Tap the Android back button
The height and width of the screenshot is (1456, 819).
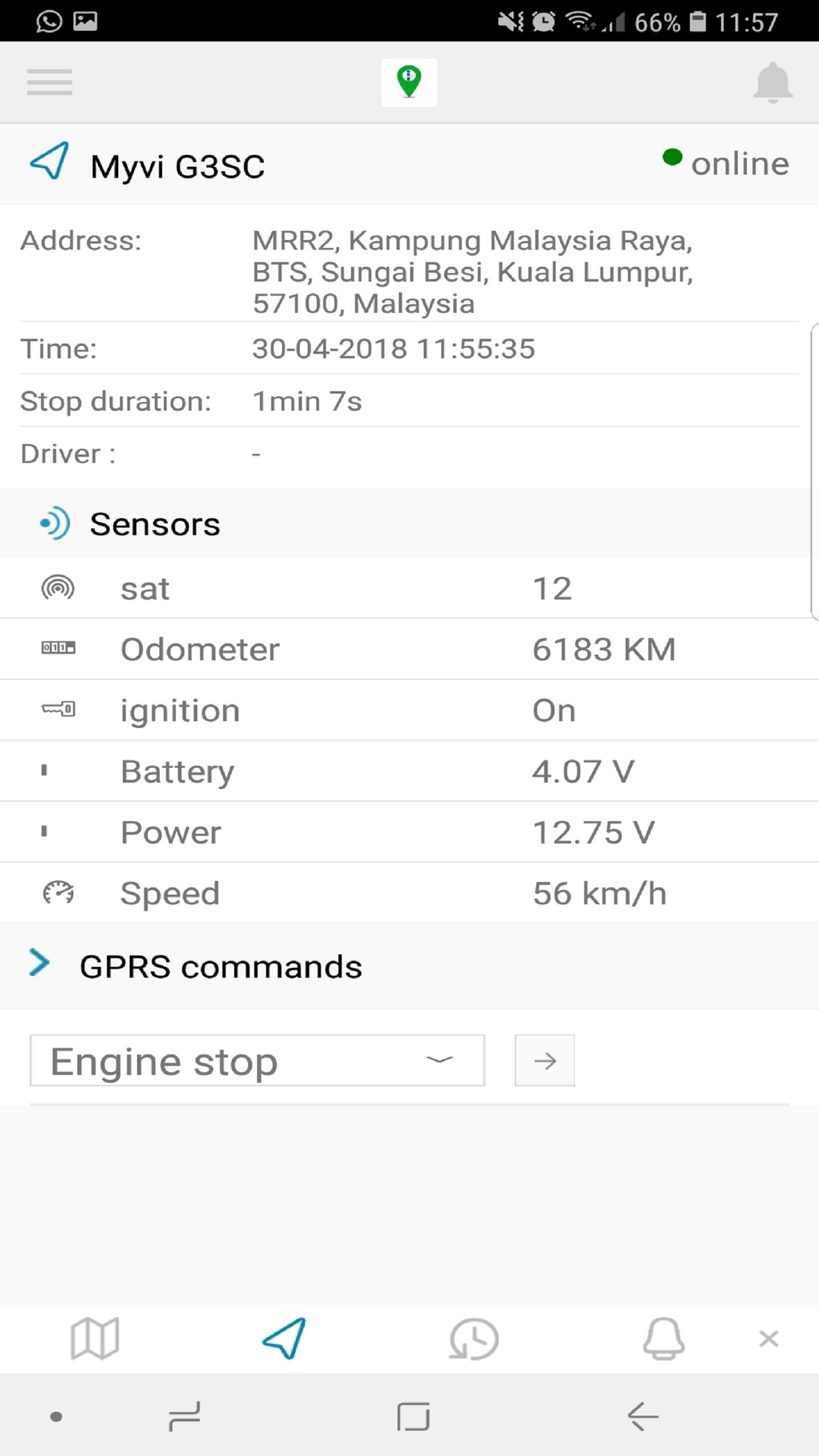(643, 1416)
